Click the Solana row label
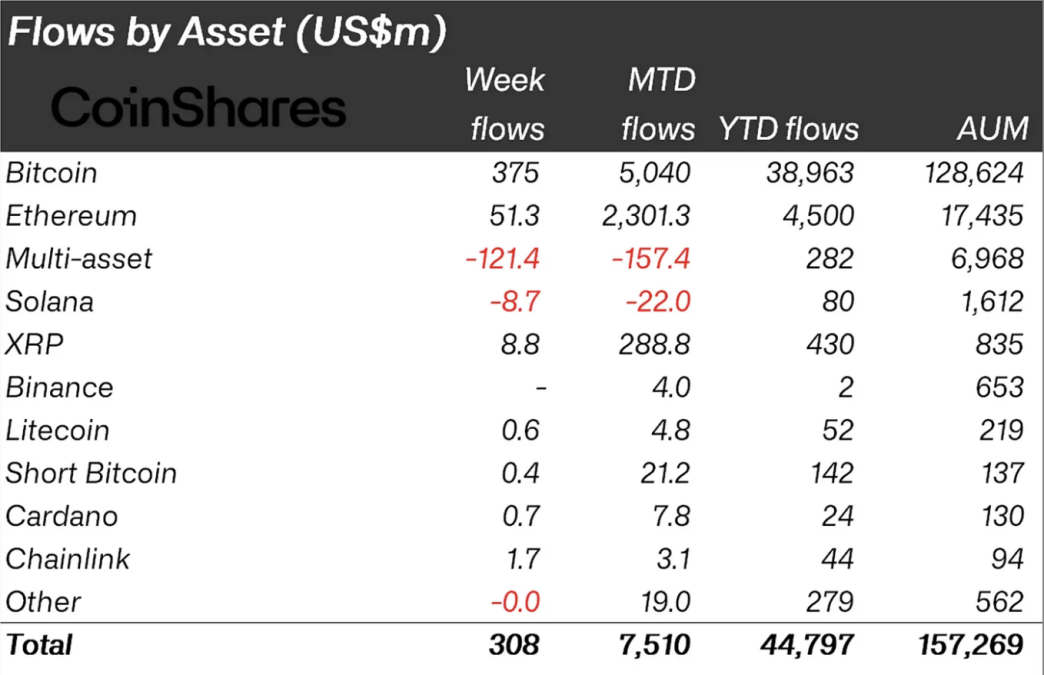Viewport: 1044px width, 675px height. (50, 302)
